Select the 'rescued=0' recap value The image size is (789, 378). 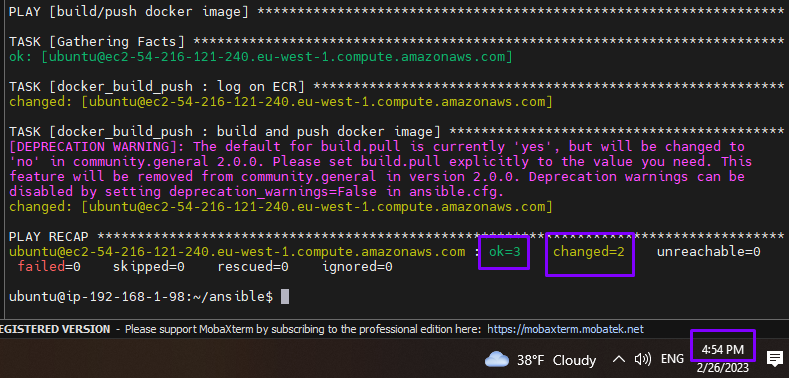[x=253, y=267]
